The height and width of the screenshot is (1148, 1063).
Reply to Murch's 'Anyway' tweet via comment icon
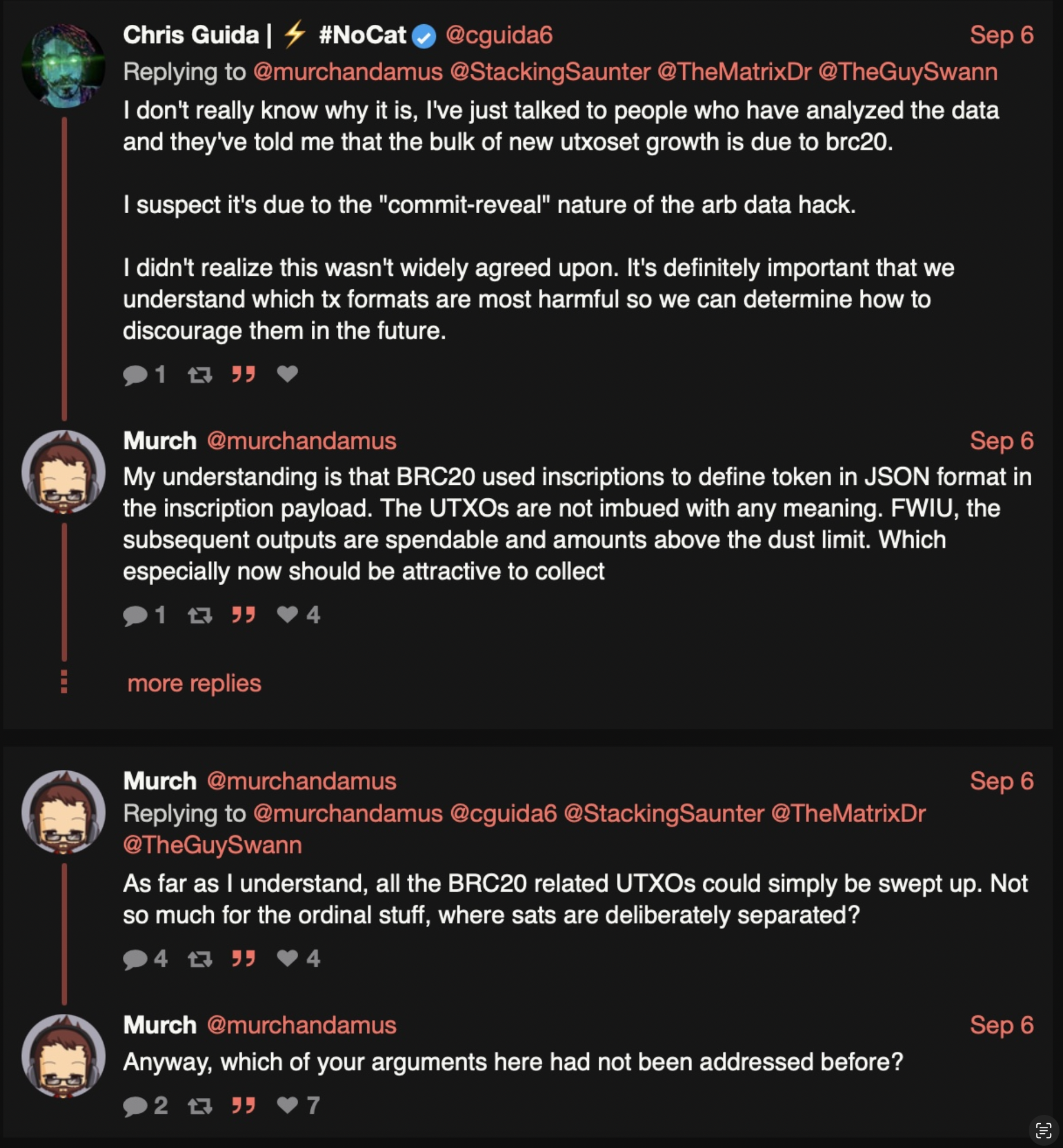coord(135,1106)
